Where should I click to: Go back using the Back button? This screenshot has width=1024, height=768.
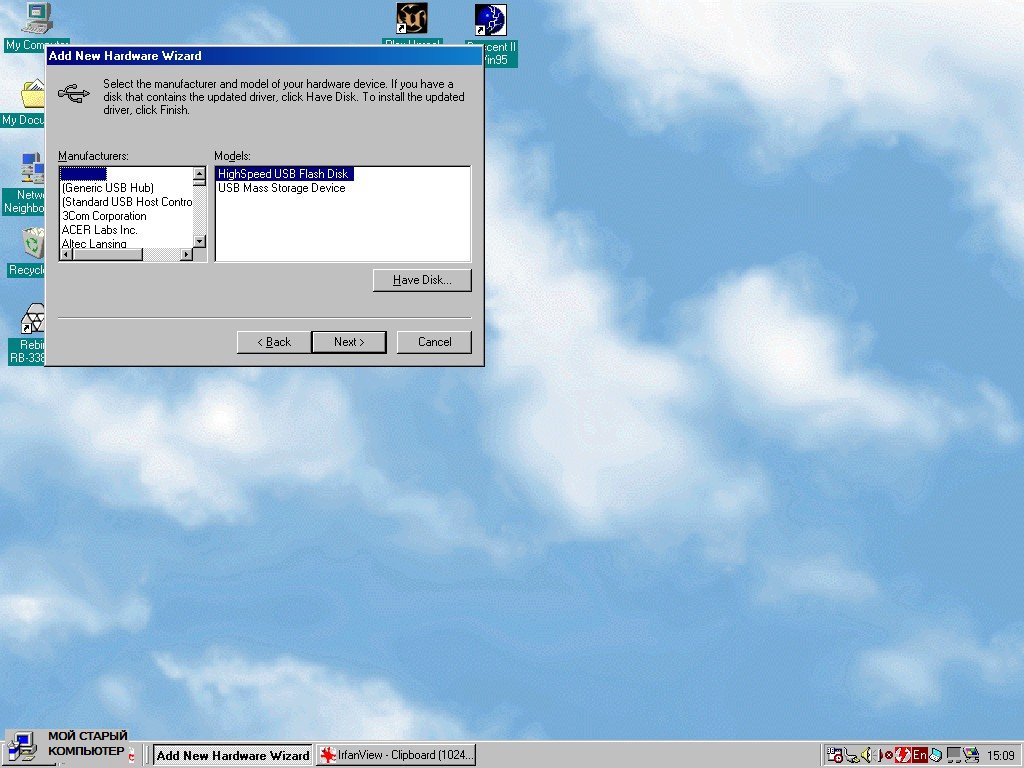[x=274, y=342]
